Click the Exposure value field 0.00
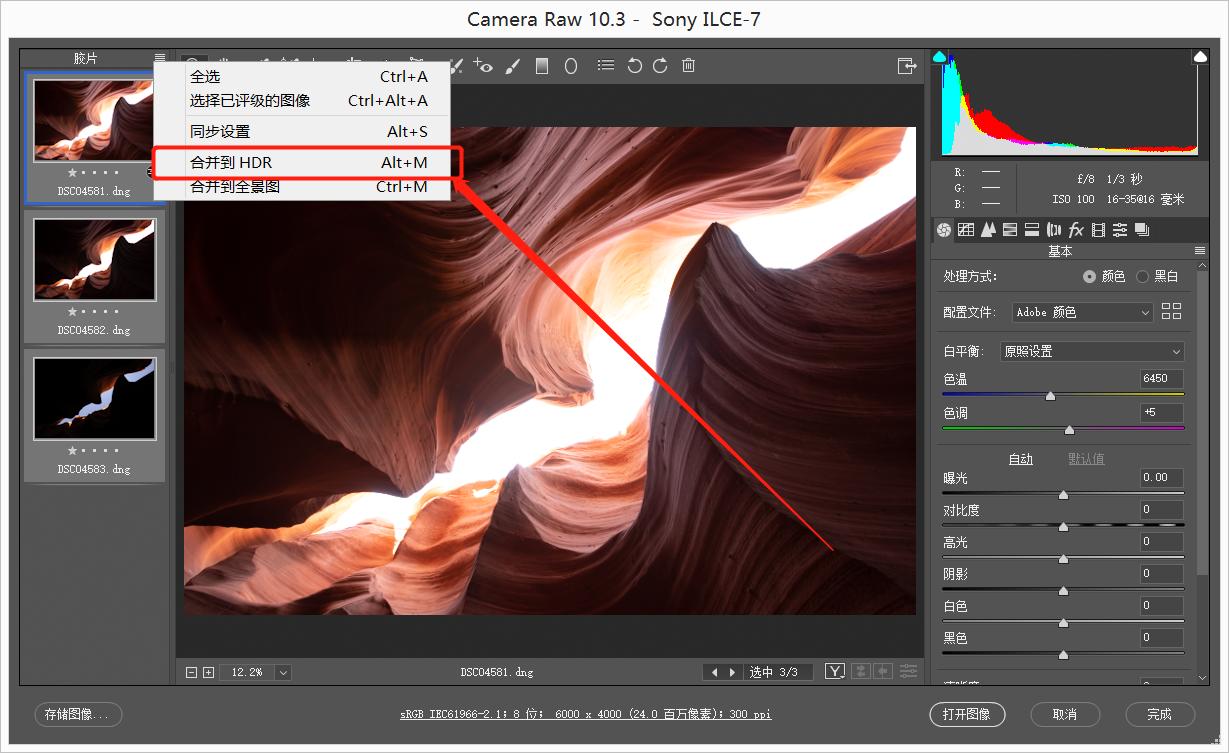Screen dimensions: 1229x753 point(1162,477)
